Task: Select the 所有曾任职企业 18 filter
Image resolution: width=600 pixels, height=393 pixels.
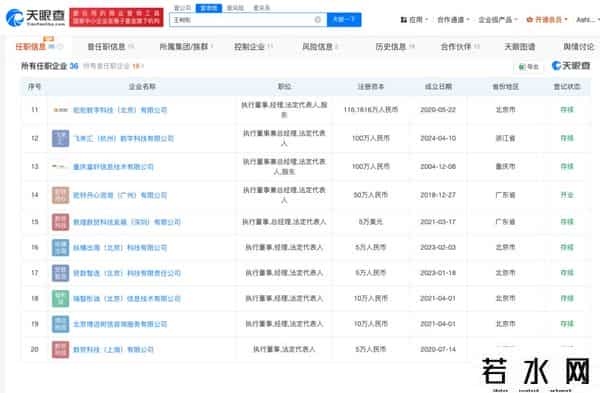Action: (x=113, y=66)
